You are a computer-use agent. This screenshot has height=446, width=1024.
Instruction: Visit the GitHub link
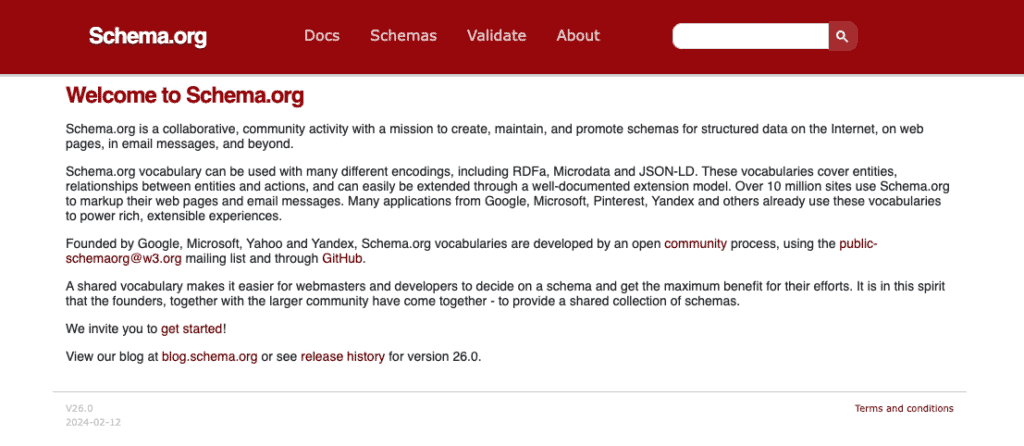coord(342,259)
